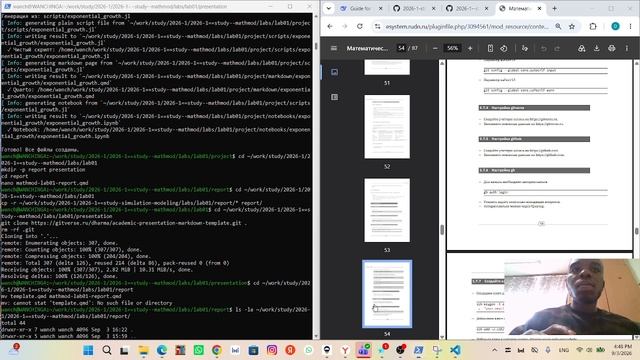Click the 4.7.6 section heading in the PDF

[x=534, y=170]
